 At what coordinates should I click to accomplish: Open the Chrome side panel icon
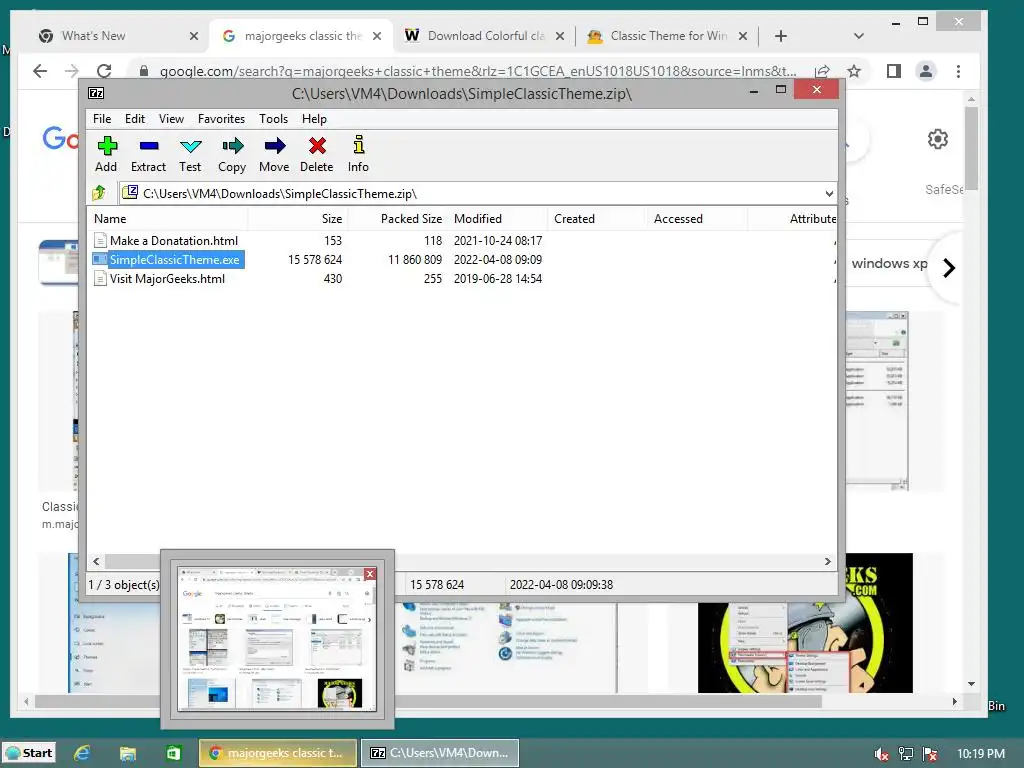(x=893, y=71)
